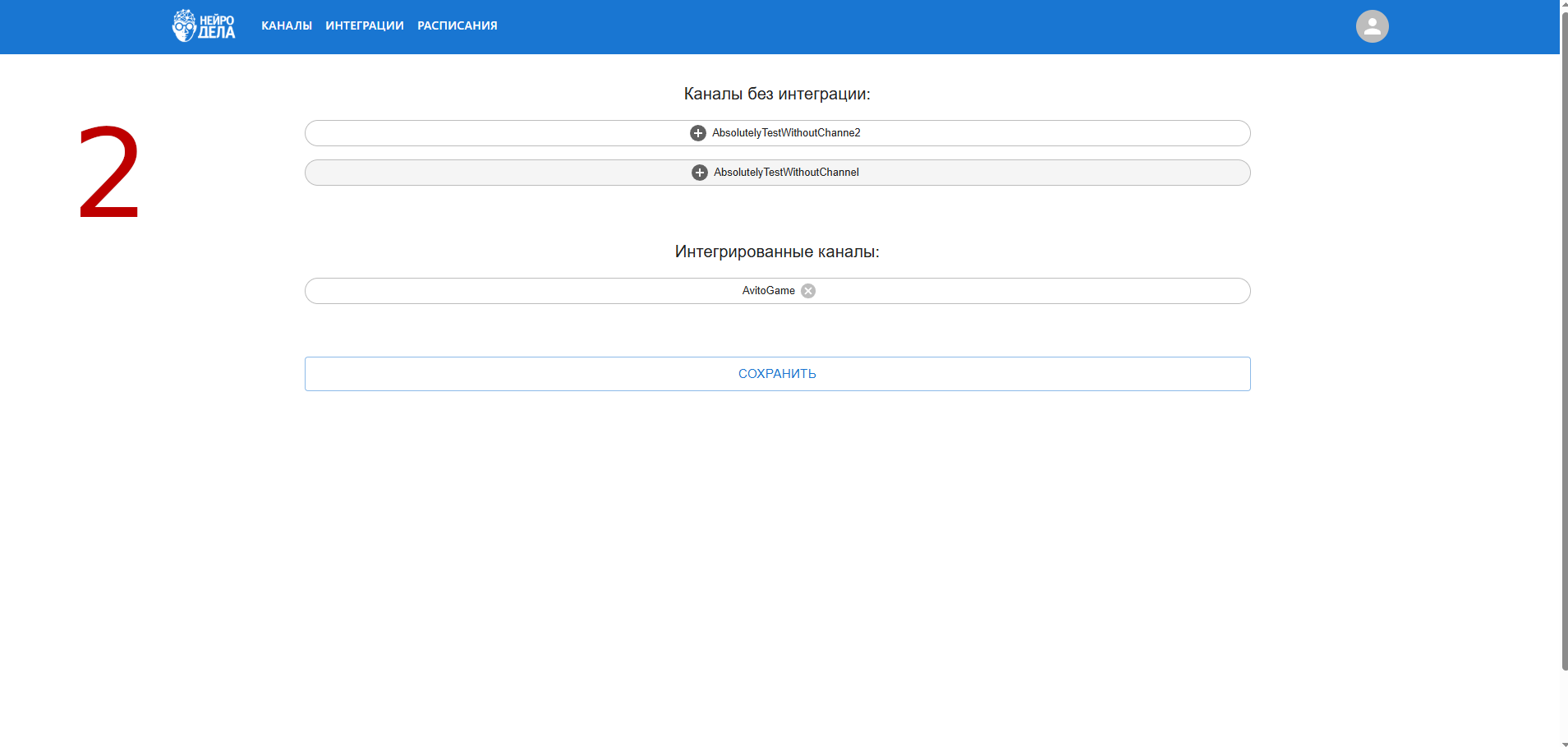This screenshot has height=747, width=1568.
Task: Select the AbsolutelyTestWithoutChanne2 channel name
Action: pos(786,133)
